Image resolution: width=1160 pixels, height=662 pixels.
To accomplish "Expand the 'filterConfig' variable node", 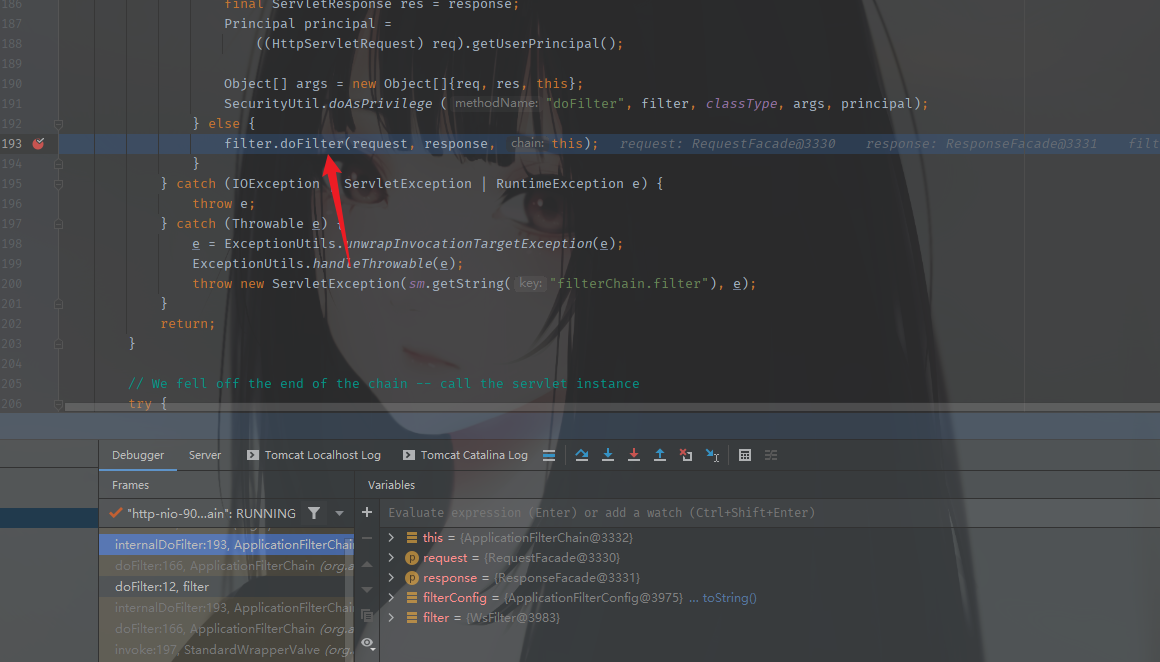I will [391, 598].
